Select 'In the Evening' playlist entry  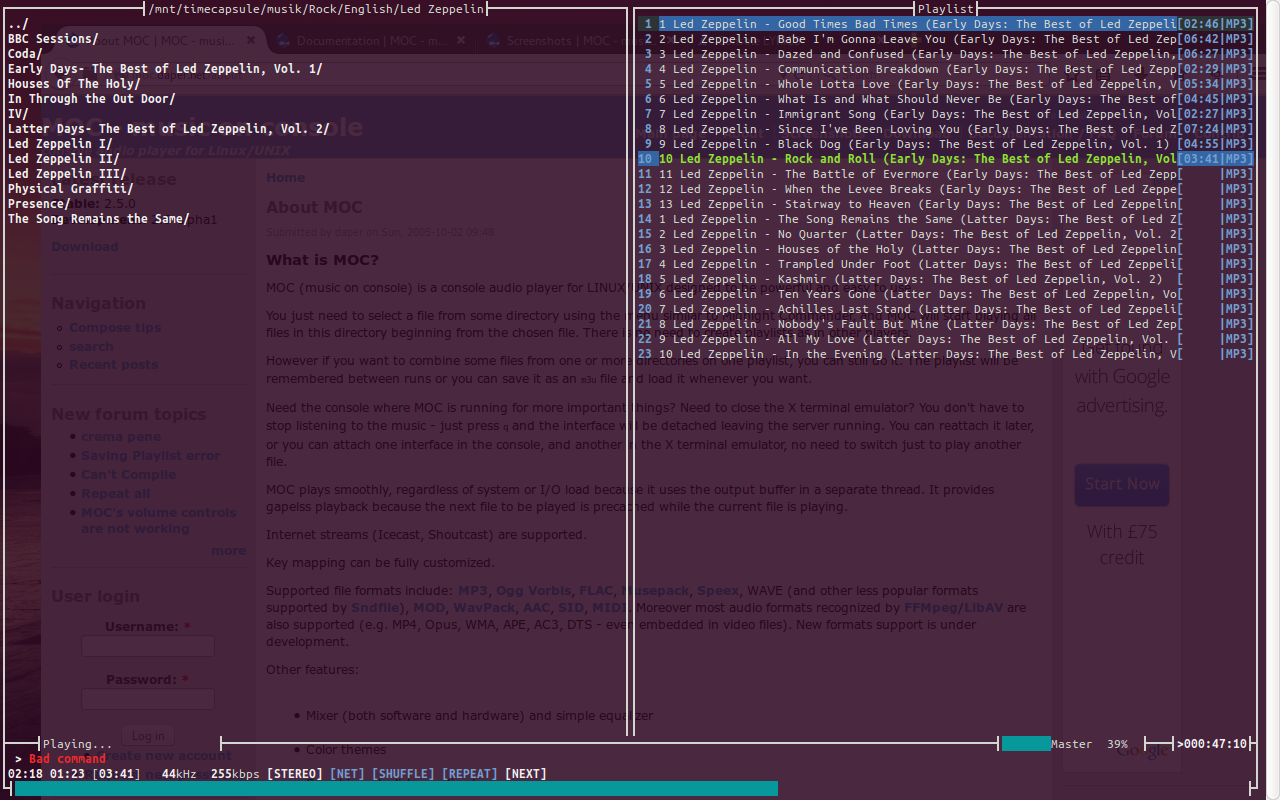click(945, 354)
